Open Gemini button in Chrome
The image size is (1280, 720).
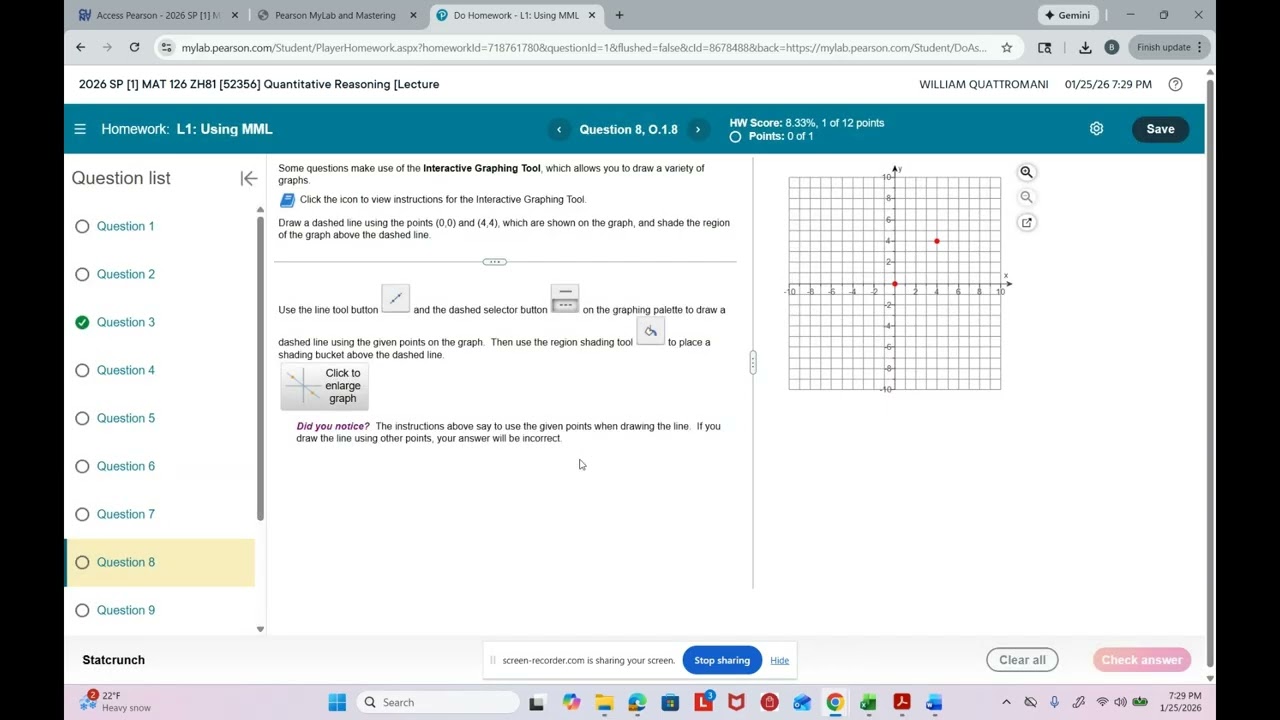pos(1068,15)
